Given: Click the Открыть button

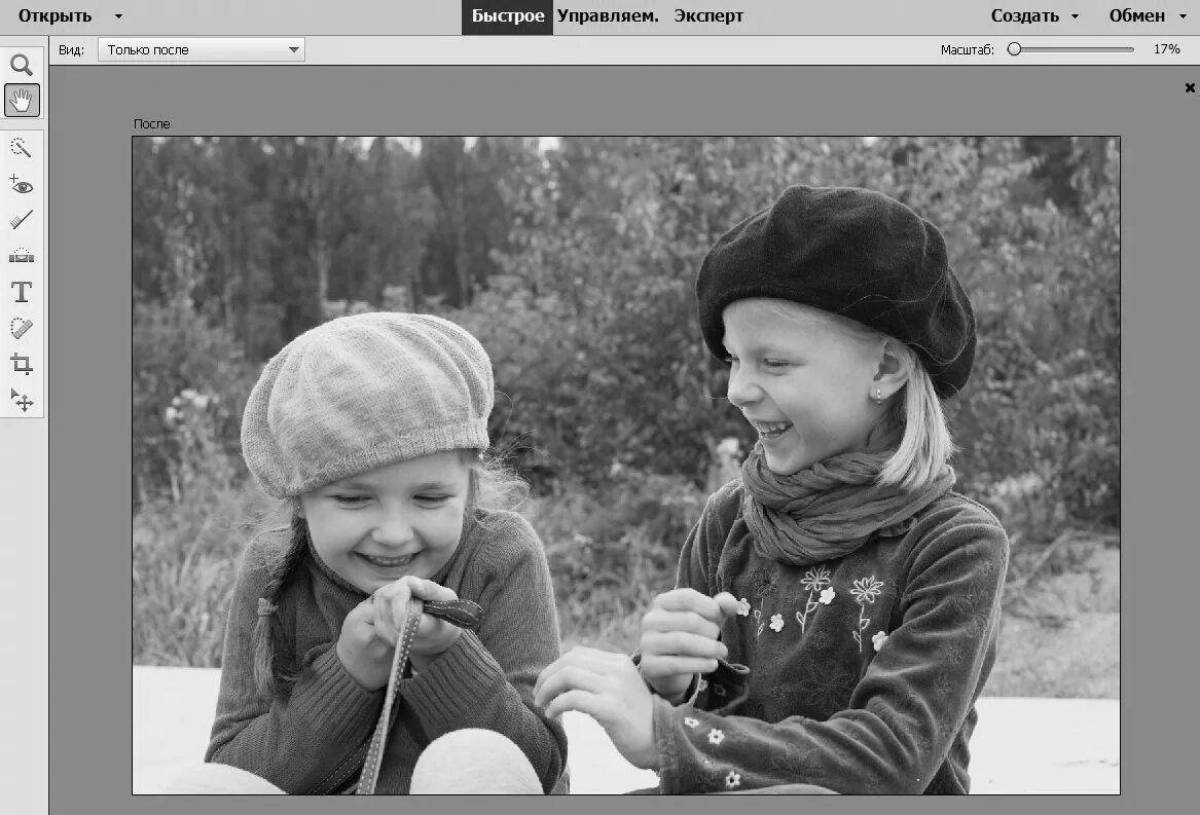Looking at the screenshot, I should pos(55,16).
